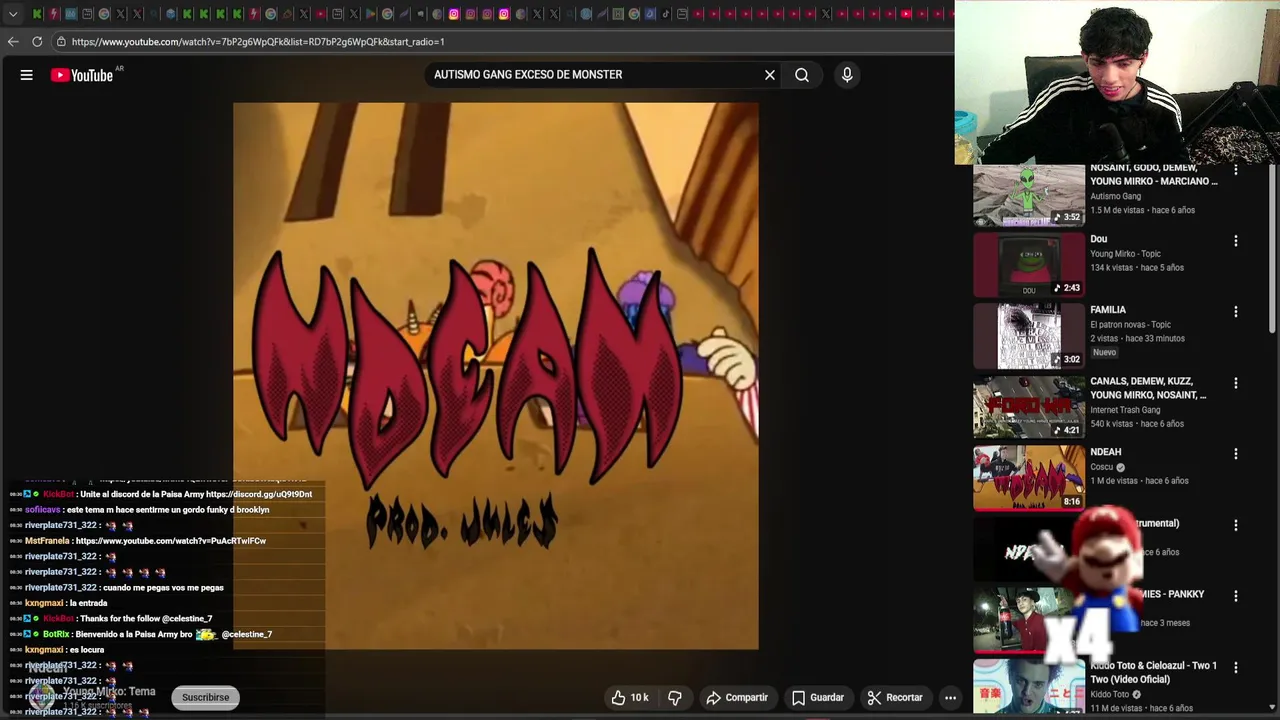This screenshot has height=720, width=1280.
Task: Open the Dou video title
Action: click(x=1099, y=239)
